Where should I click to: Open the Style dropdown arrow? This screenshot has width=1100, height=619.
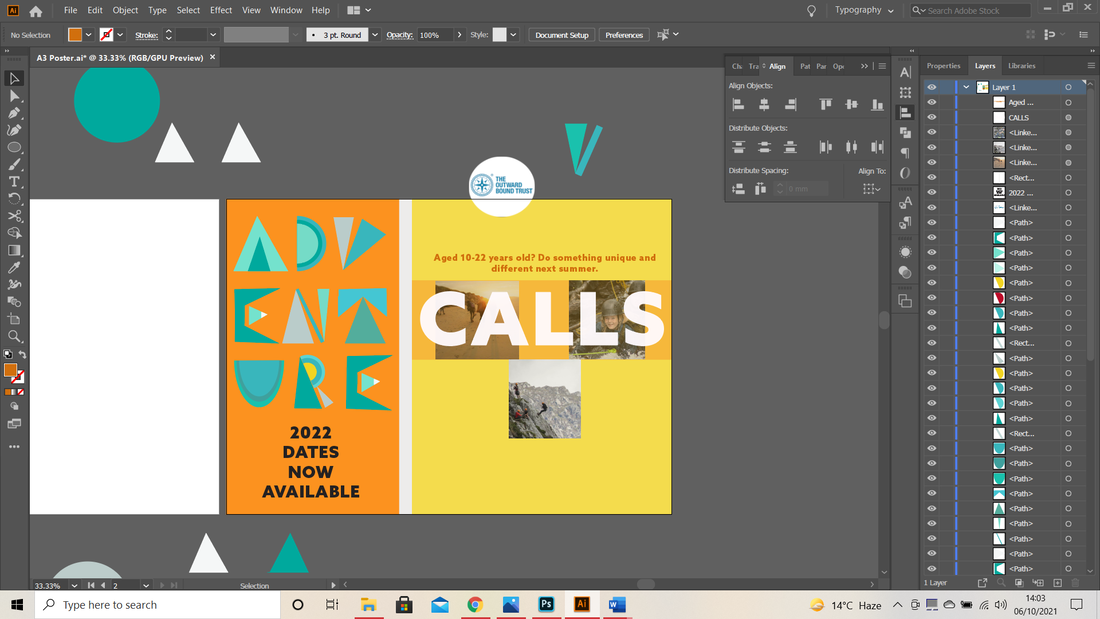[x=514, y=35]
